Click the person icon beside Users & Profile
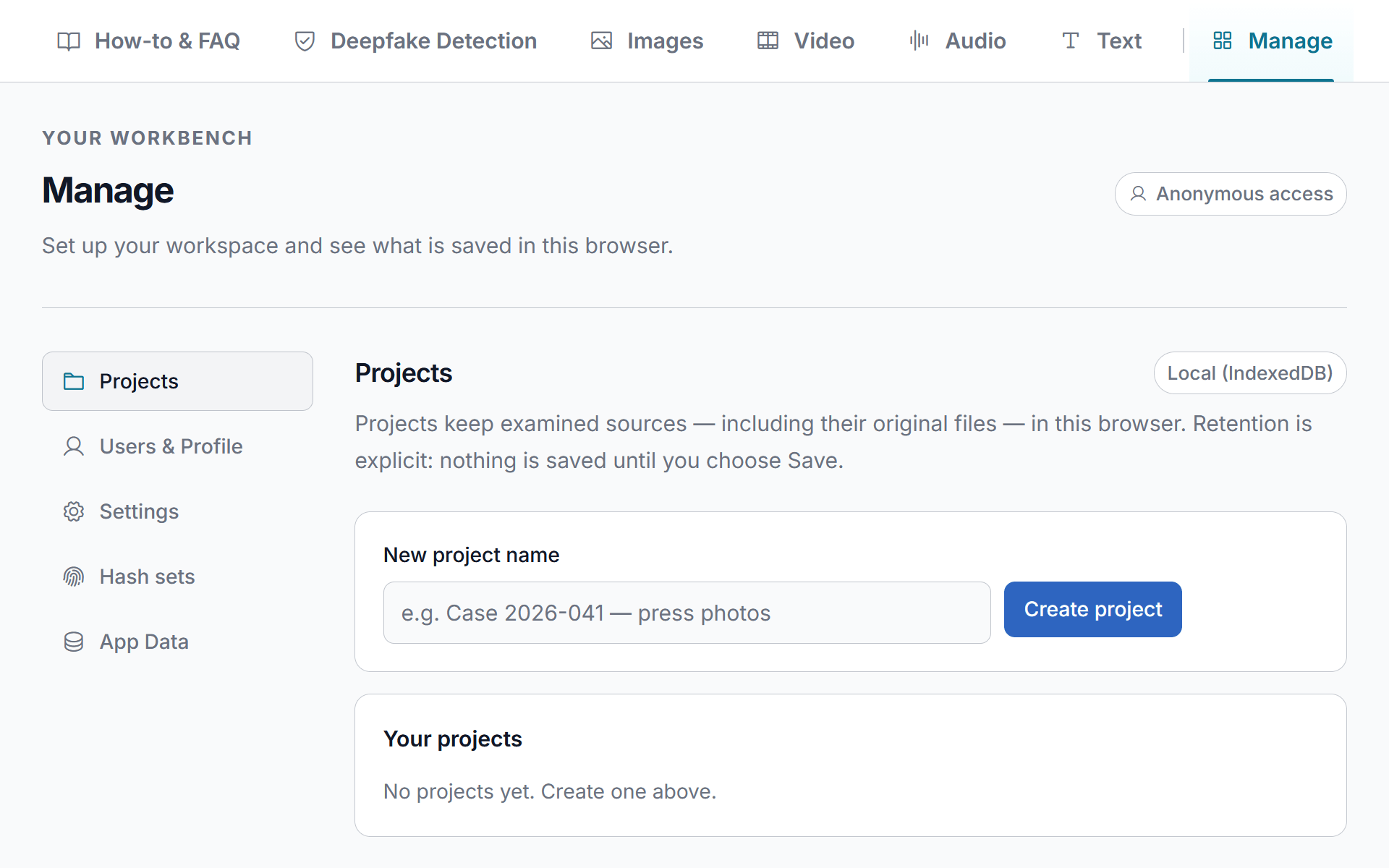The height and width of the screenshot is (868, 1389). (74, 446)
